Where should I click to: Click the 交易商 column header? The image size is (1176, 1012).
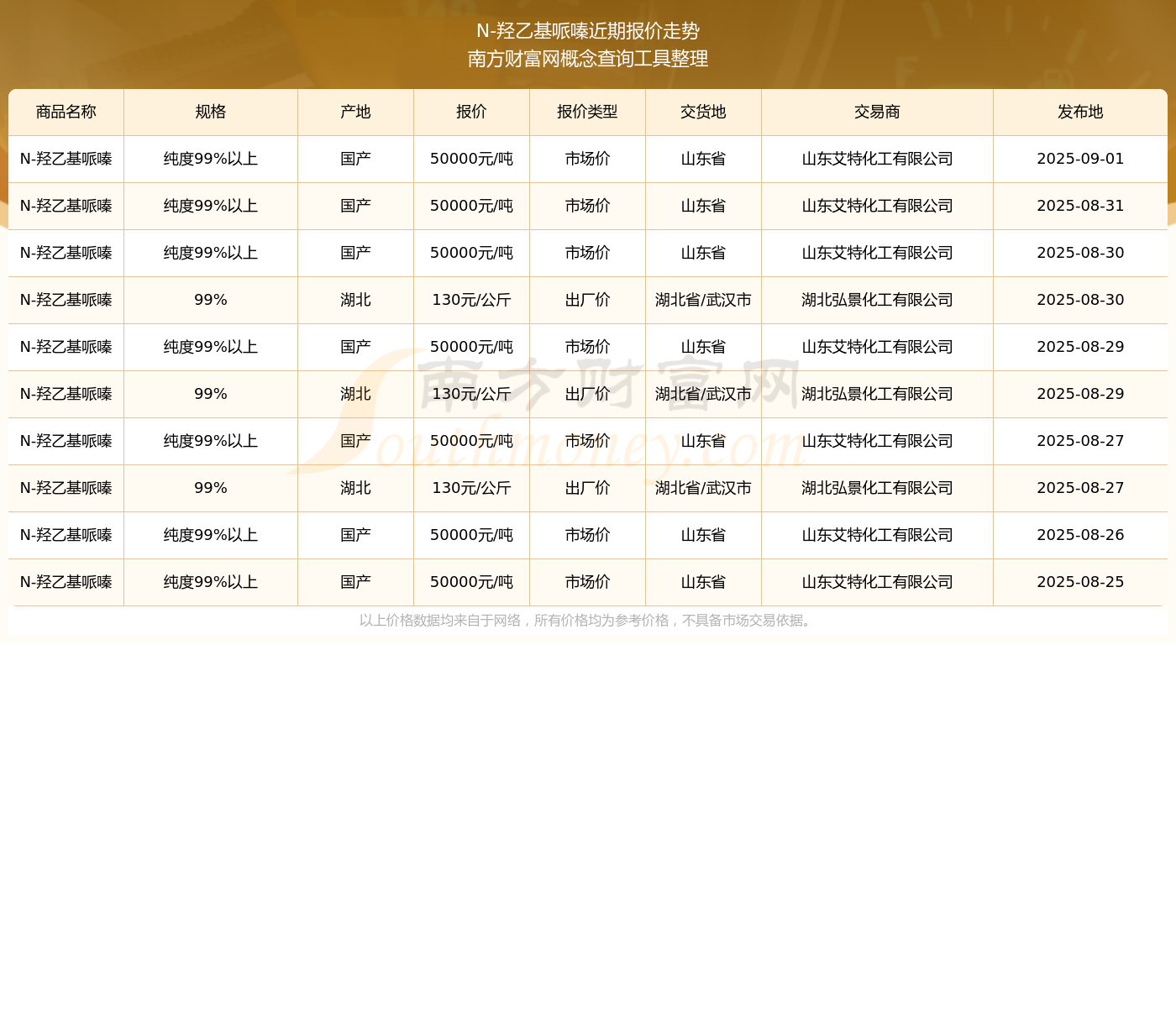point(878,112)
